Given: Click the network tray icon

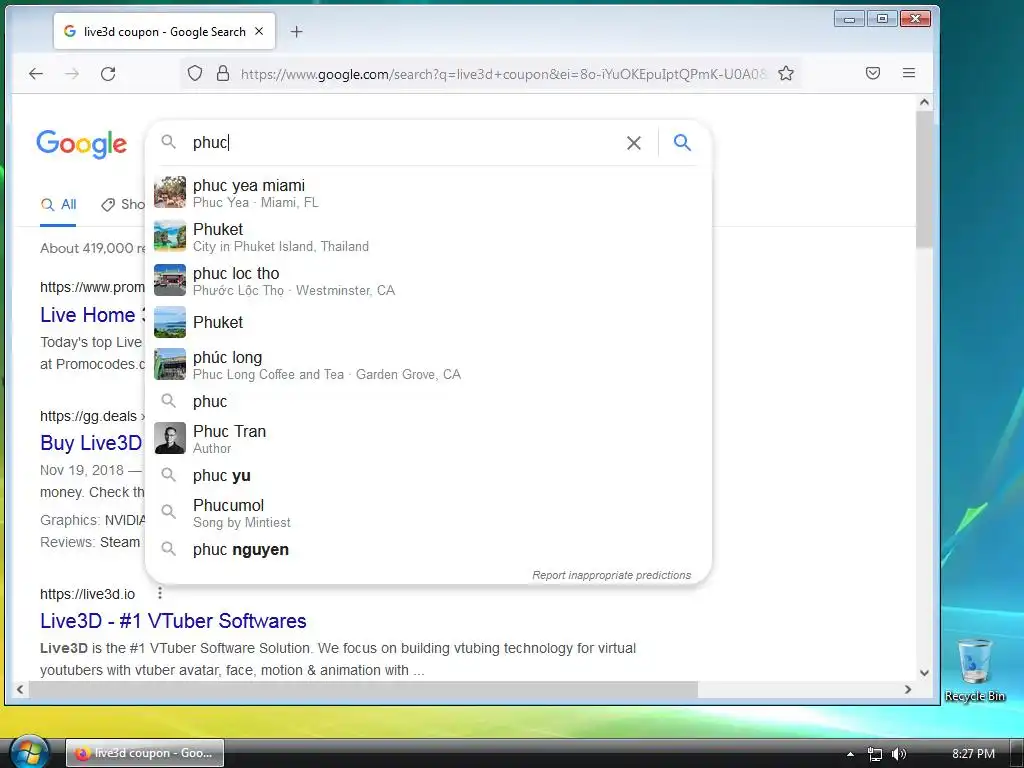Looking at the screenshot, I should coord(874,754).
